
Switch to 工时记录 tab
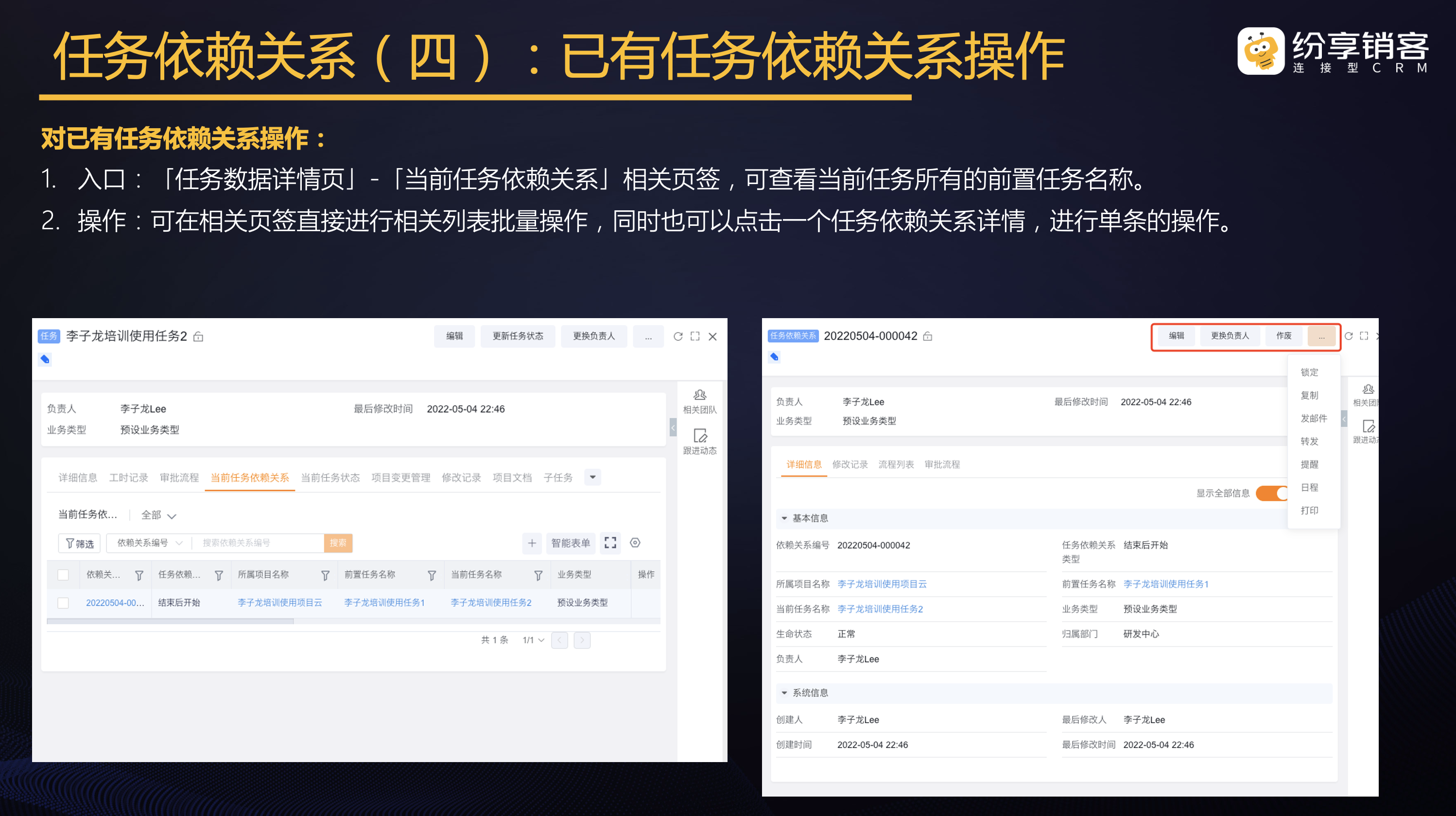(x=128, y=478)
